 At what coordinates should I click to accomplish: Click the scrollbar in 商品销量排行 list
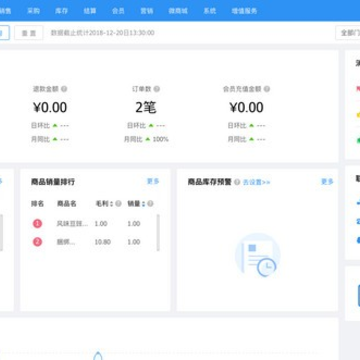[x=158, y=233]
